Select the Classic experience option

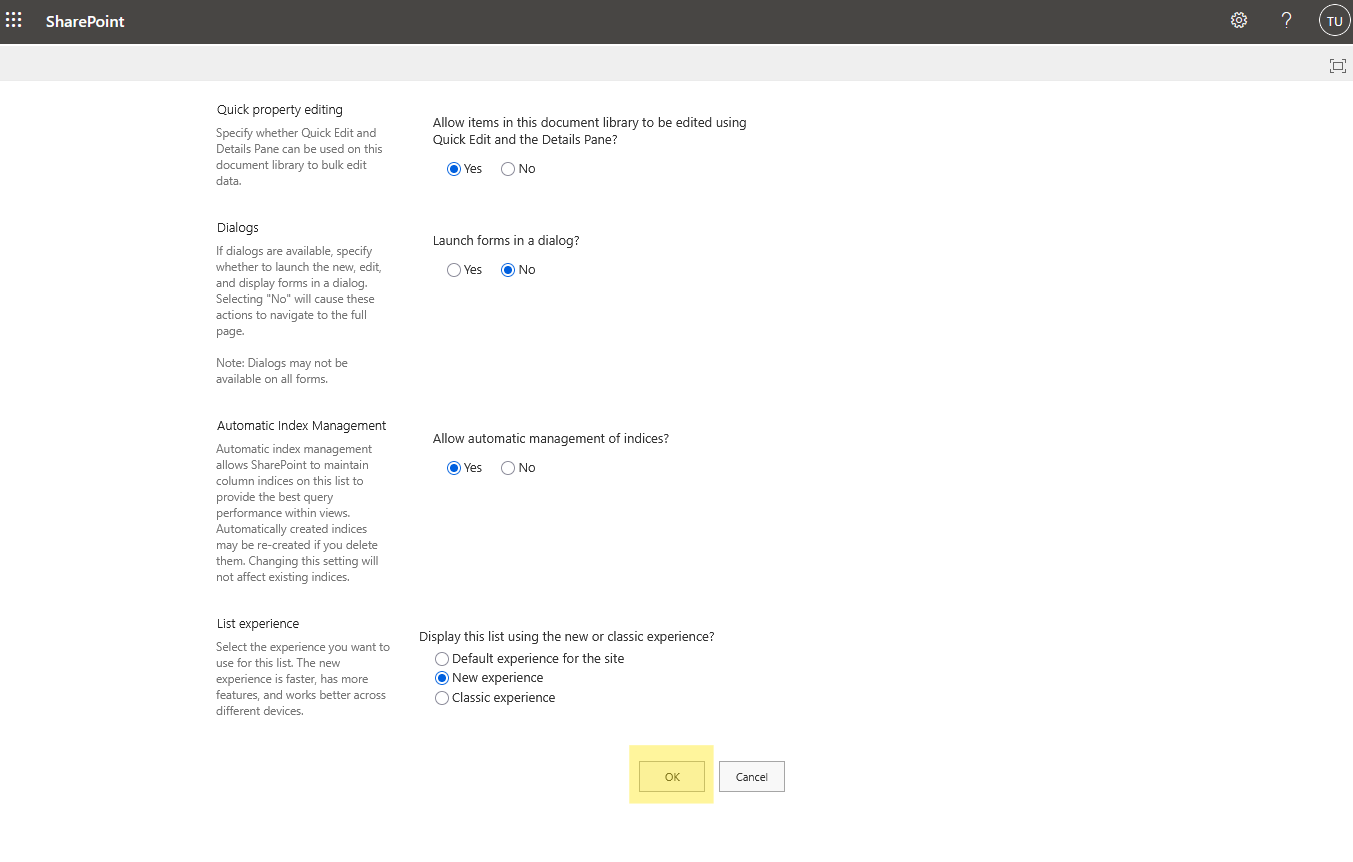click(x=442, y=697)
